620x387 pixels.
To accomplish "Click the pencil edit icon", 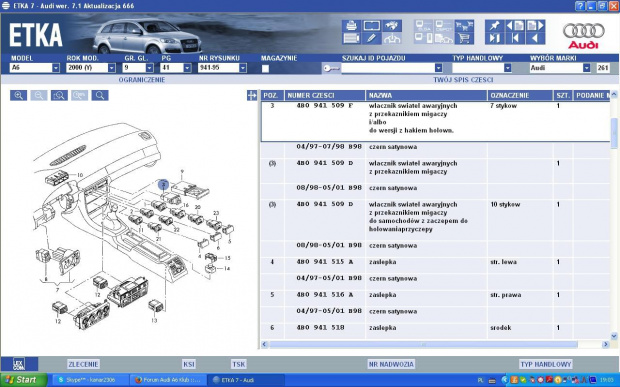I will 371,38.
